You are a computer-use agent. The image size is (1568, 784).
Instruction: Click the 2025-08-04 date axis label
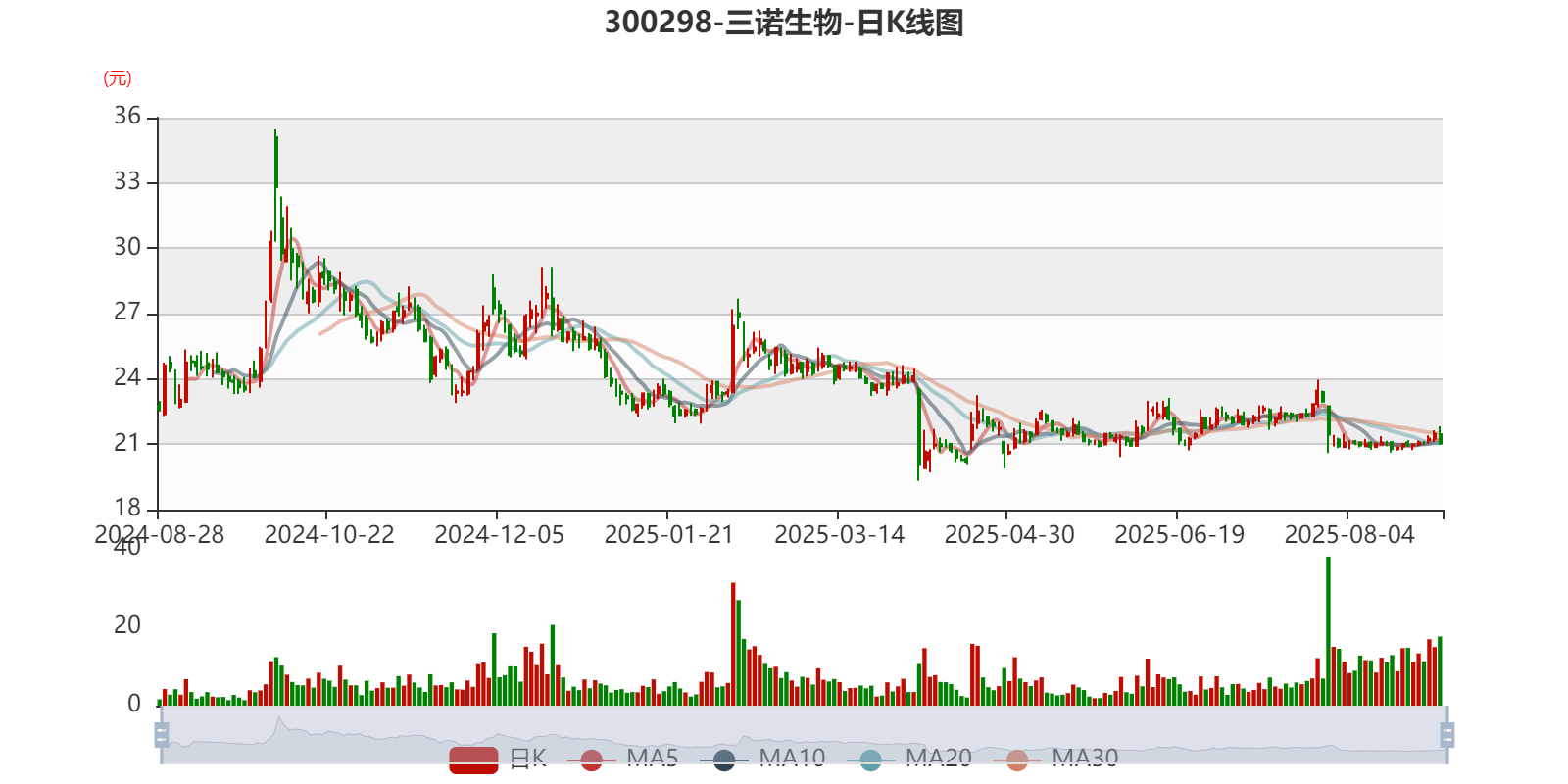point(1349,535)
